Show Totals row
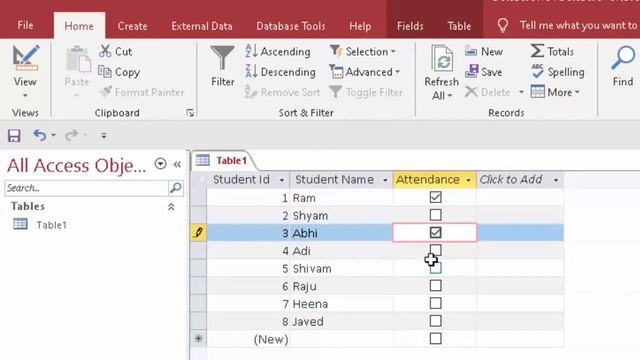Screen dimensions: 640x360 pos(552,51)
